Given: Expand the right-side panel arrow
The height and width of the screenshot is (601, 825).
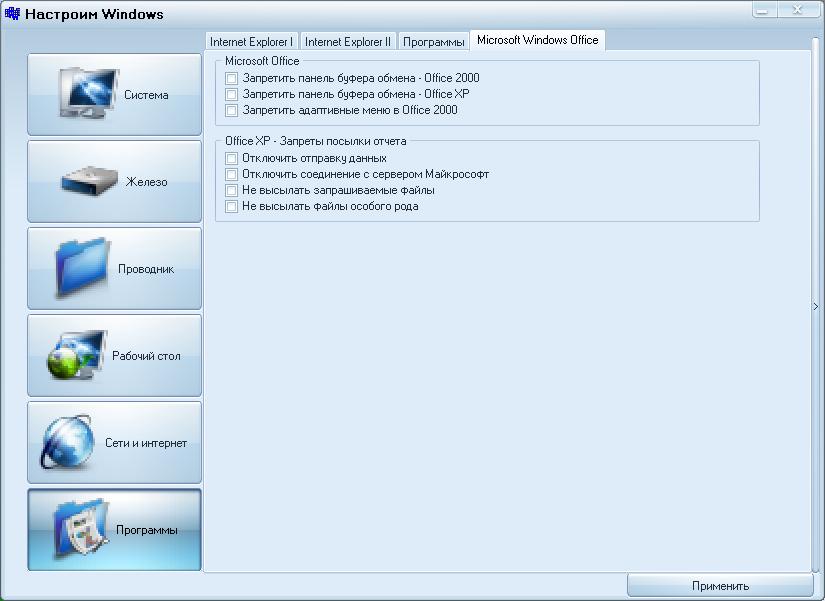Looking at the screenshot, I should click(816, 306).
